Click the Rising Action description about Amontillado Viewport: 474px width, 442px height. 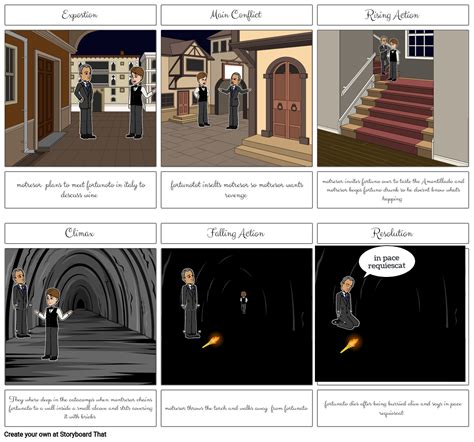(x=393, y=190)
